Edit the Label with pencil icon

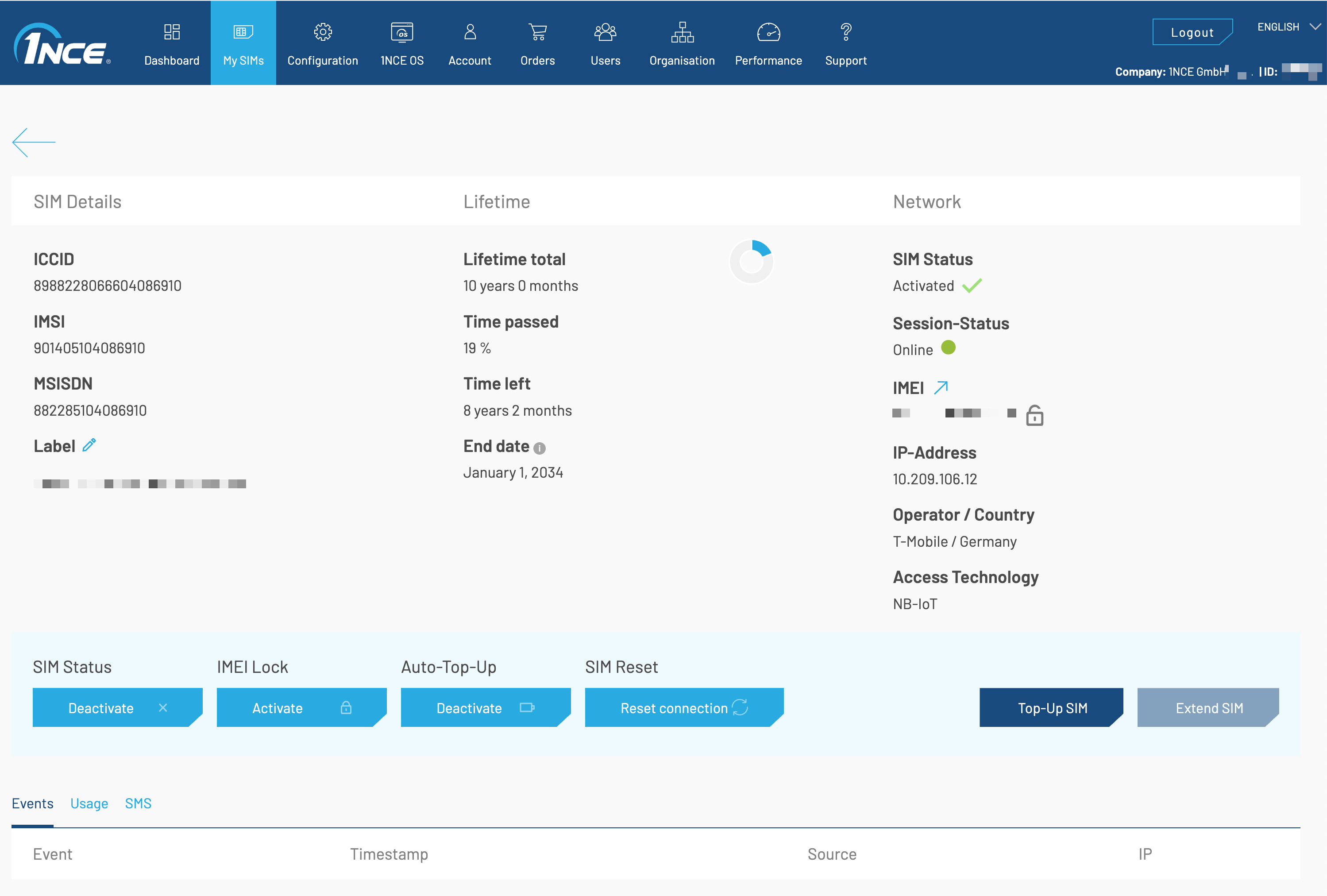point(89,445)
